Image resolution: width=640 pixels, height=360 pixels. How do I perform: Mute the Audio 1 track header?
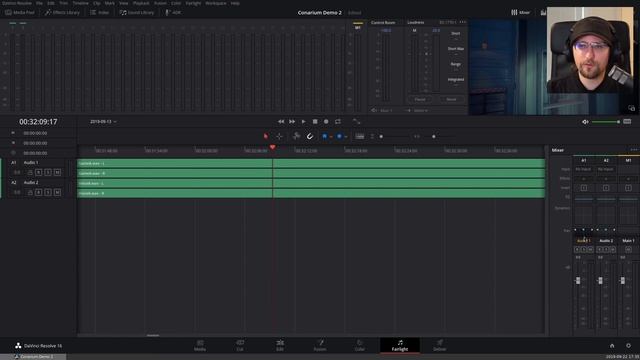click(58, 172)
